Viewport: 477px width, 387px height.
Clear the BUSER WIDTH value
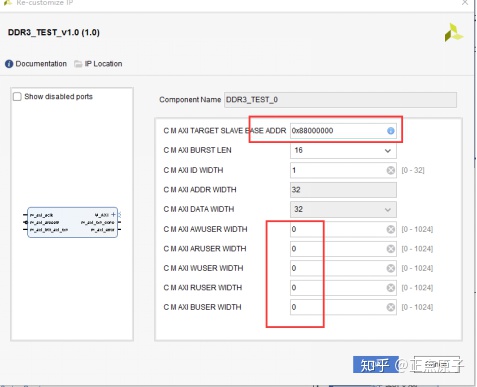tap(390, 307)
